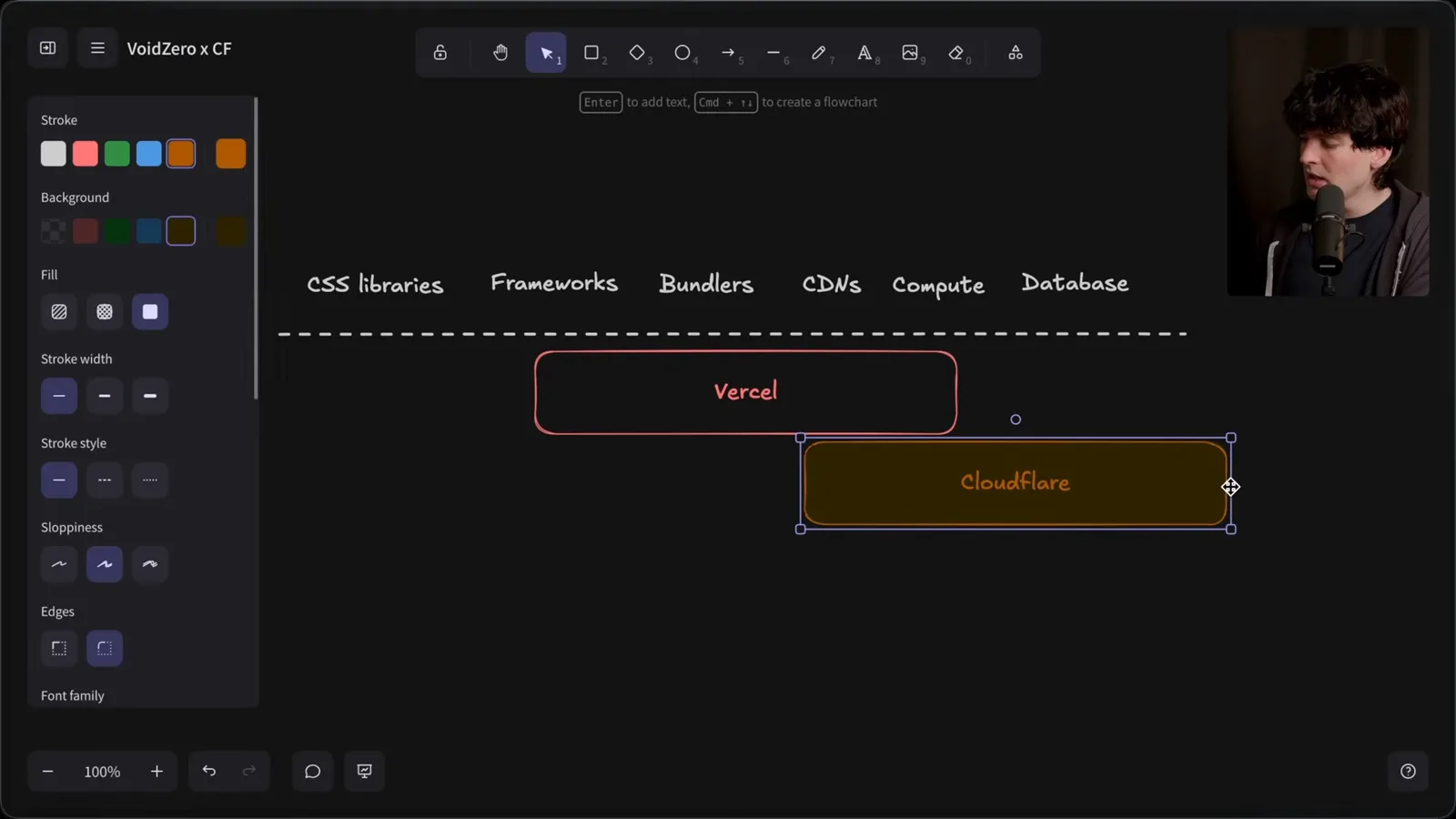1456x819 pixels.
Task: Set stroke style to dashed
Action: (x=105, y=480)
